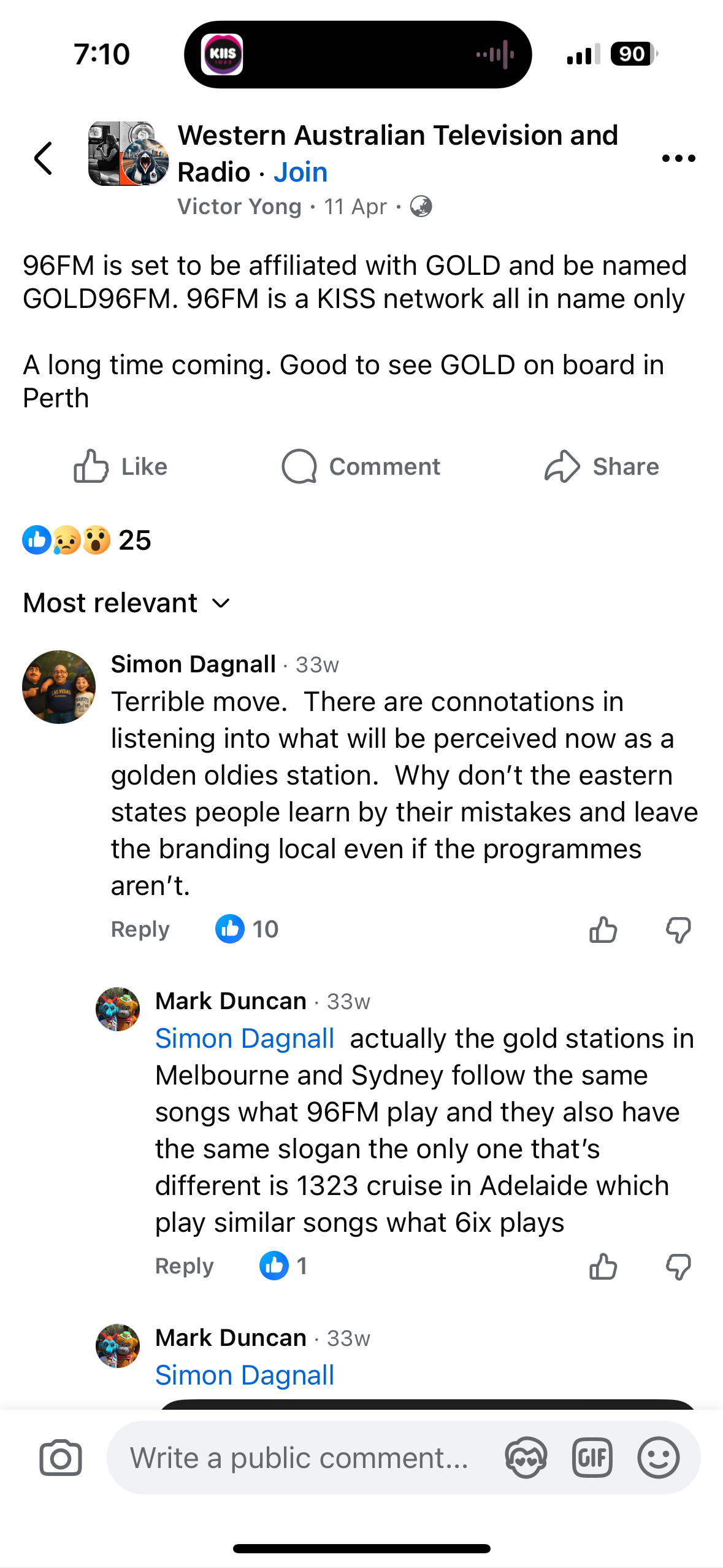Tap the KIIS now-playing Dynamic Island
The image size is (723, 1568).
358,55
